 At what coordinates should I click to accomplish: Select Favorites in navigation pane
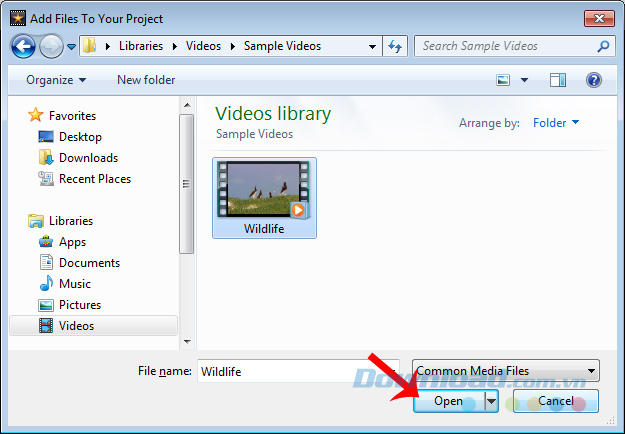(x=73, y=116)
